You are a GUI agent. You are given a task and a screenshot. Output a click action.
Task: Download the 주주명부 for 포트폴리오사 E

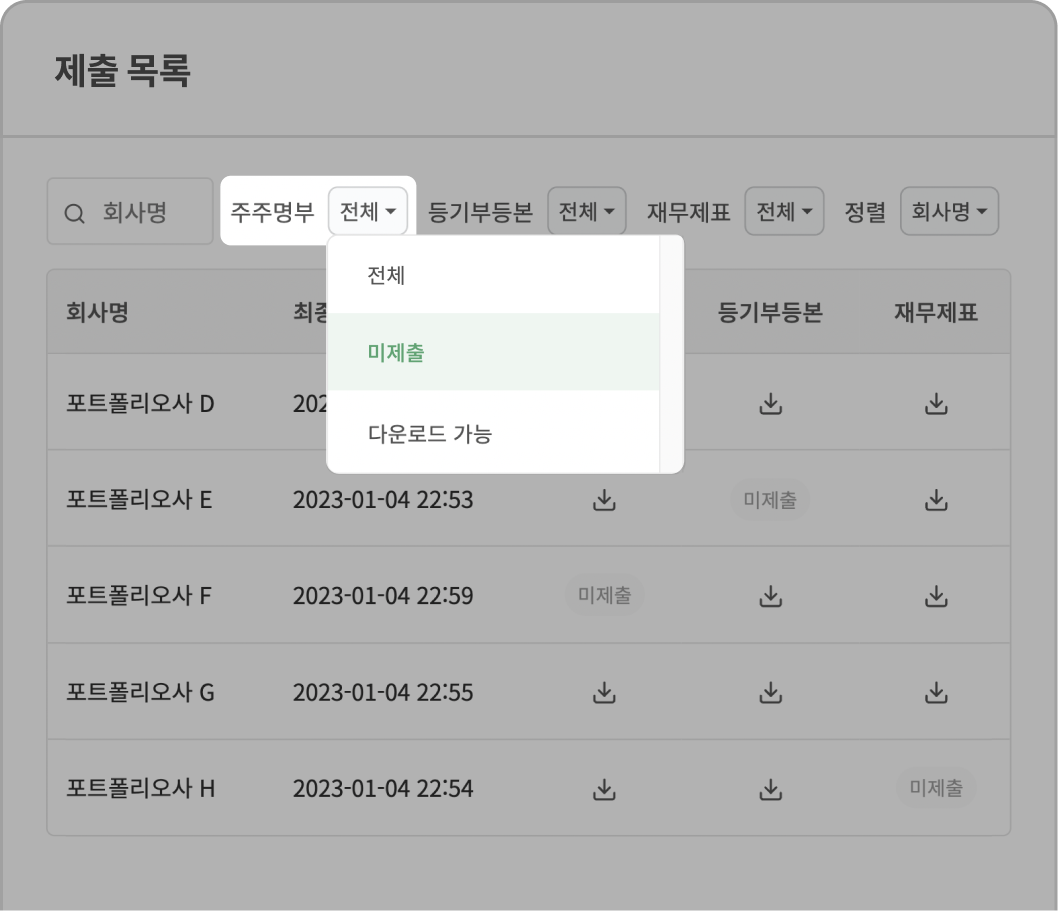click(x=603, y=499)
